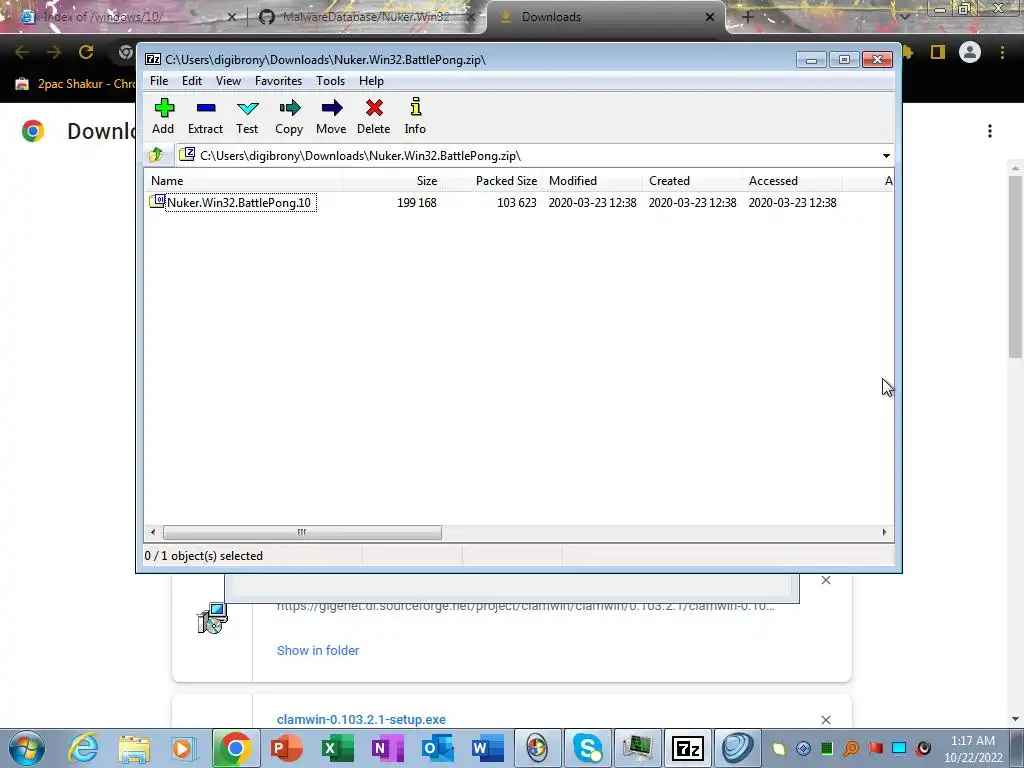Image resolution: width=1024 pixels, height=768 pixels.
Task: Expand the 7-Zip address path dropdown
Action: (886, 155)
